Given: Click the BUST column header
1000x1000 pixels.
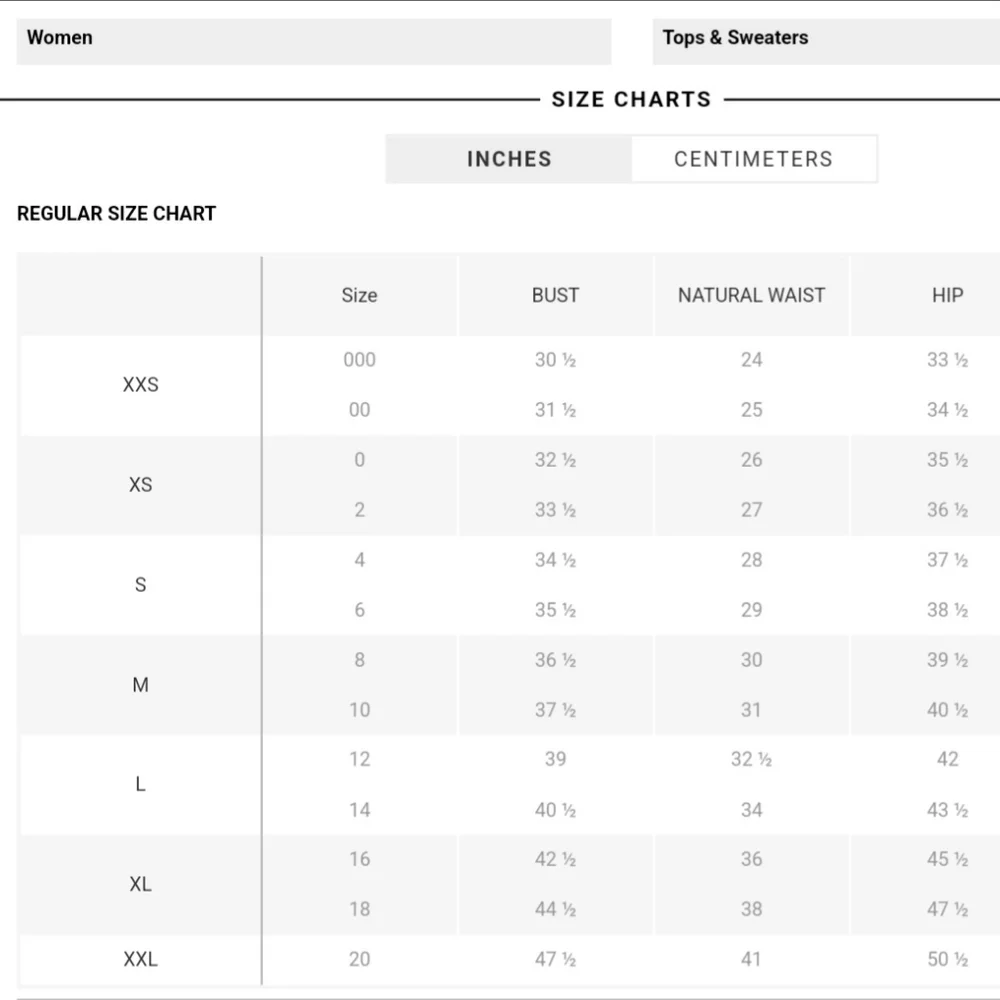Looking at the screenshot, I should click(x=555, y=295).
